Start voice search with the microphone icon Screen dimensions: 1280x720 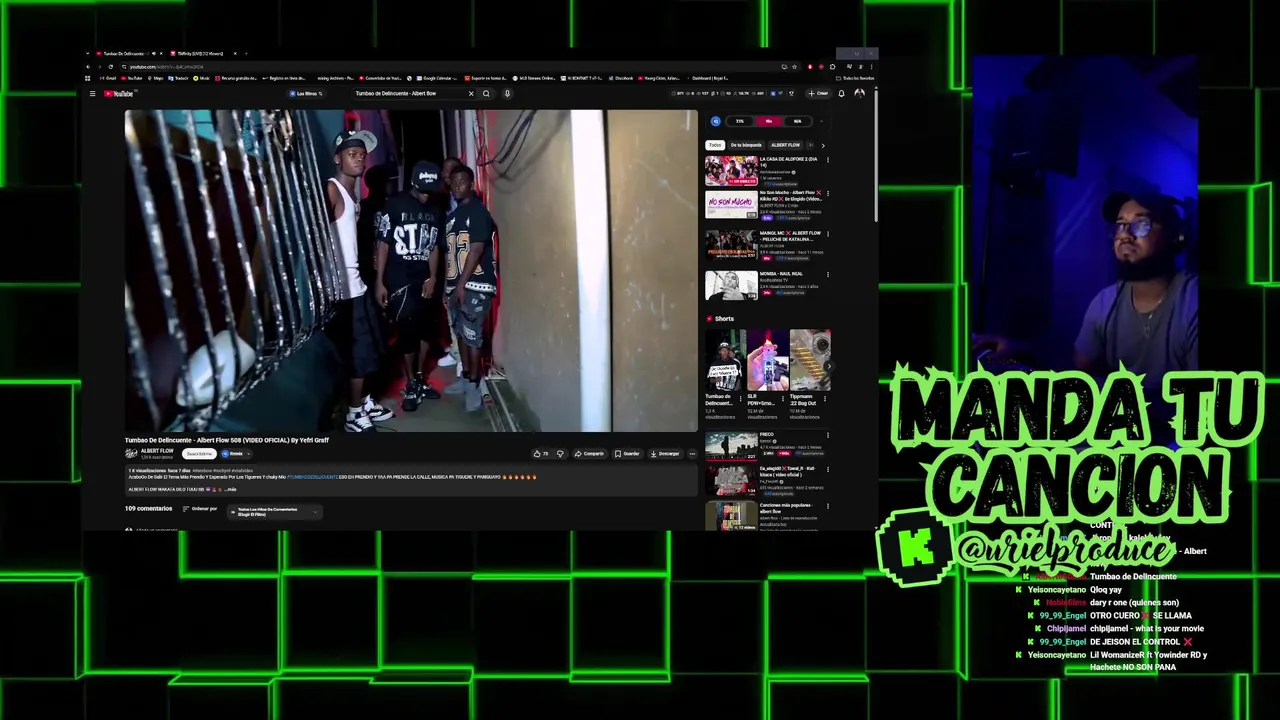click(x=507, y=94)
